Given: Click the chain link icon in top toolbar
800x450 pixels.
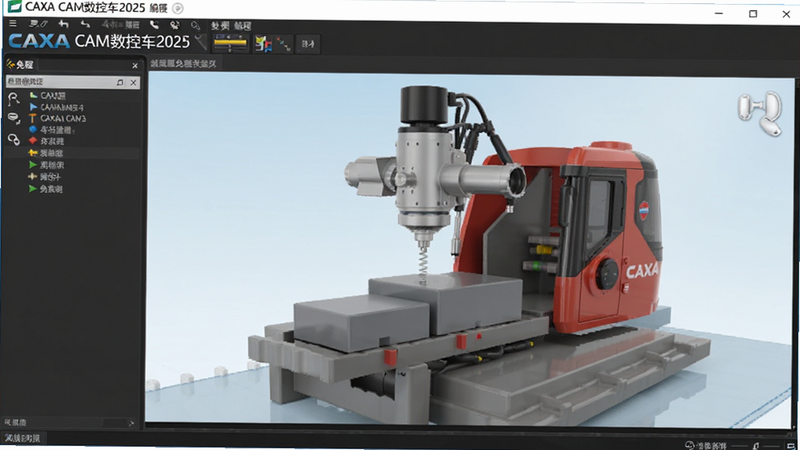Looking at the screenshot, I should [x=195, y=26].
